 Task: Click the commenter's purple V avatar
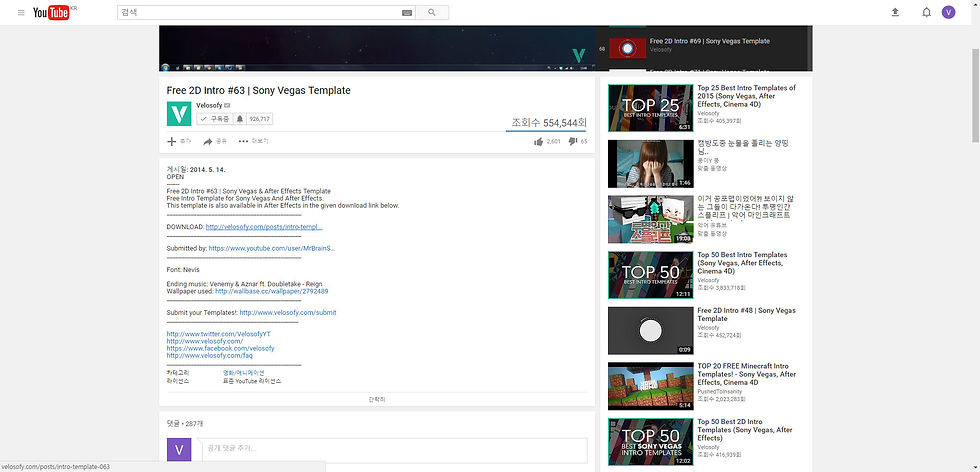[179, 450]
